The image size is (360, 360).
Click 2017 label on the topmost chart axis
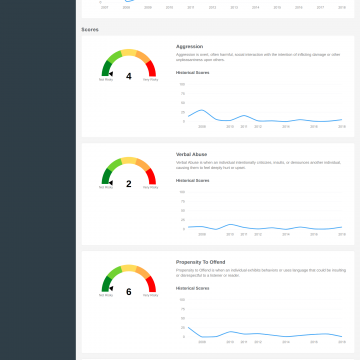pos(320,8)
